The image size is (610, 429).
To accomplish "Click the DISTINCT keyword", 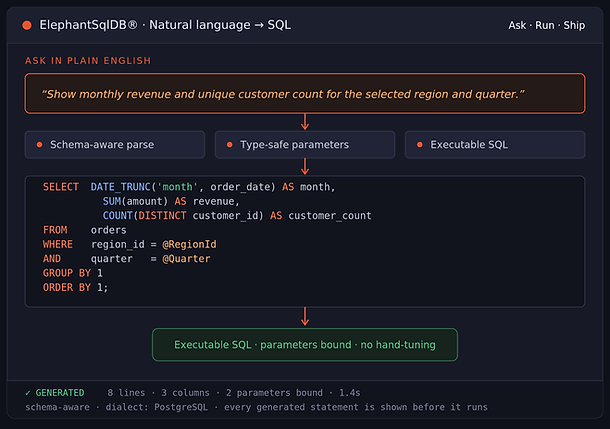I will 162,216.
